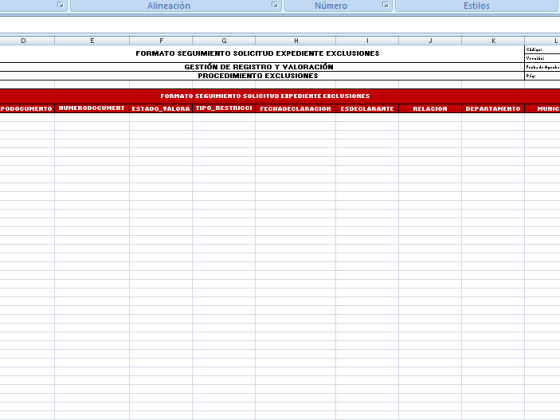Click the 'ESTADO_VALORA' header cell
560x420 pixels.
point(161,108)
